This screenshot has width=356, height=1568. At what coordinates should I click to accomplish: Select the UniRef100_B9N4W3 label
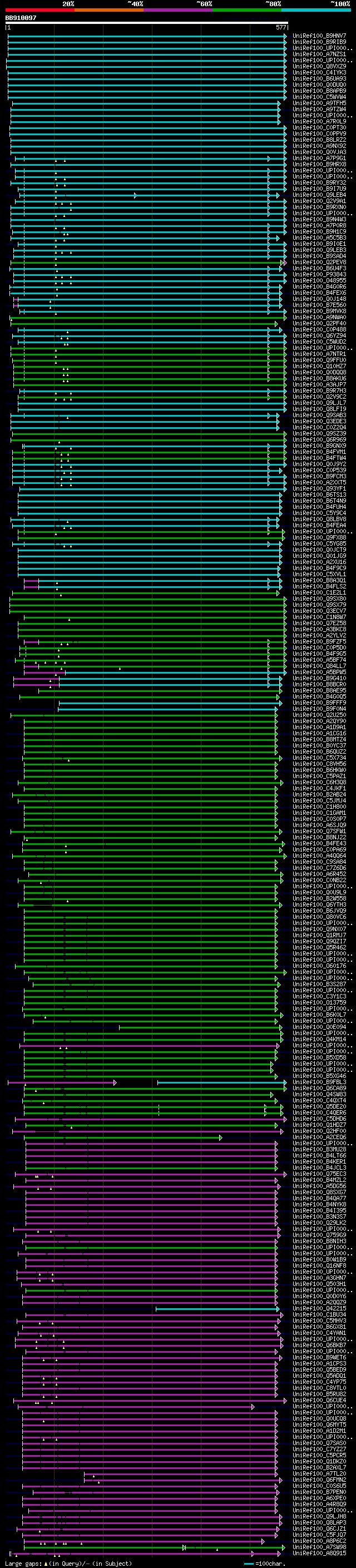[x=319, y=219]
